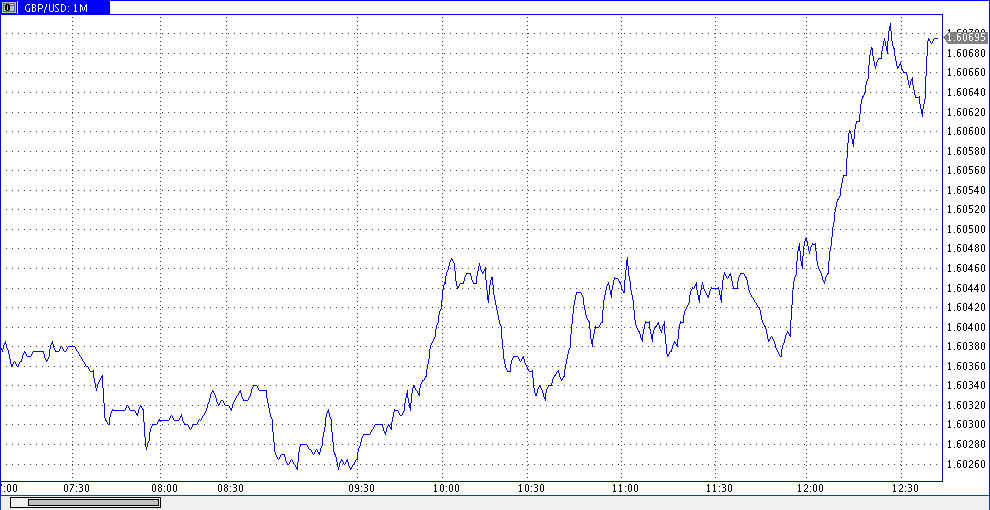Click the 1.60640 price axis label

point(967,92)
